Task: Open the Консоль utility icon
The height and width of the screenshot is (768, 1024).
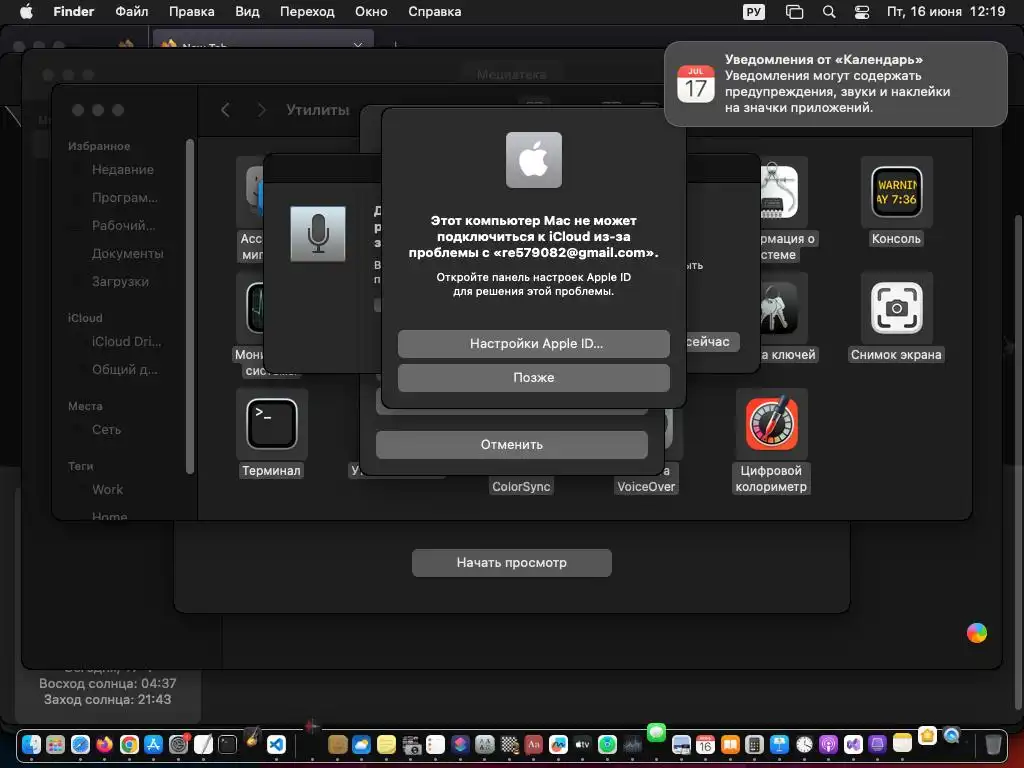Action: (897, 192)
